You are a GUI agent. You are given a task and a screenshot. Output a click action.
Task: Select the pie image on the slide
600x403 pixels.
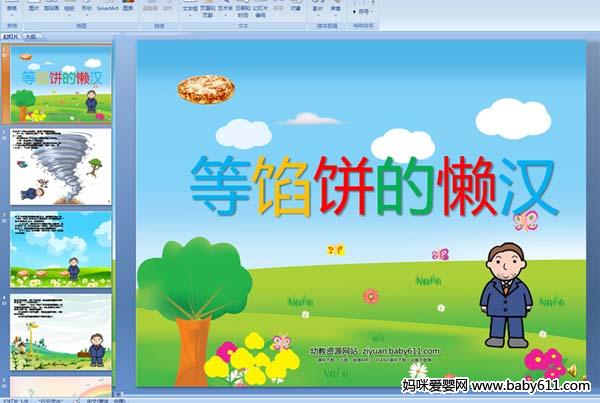click(206, 90)
